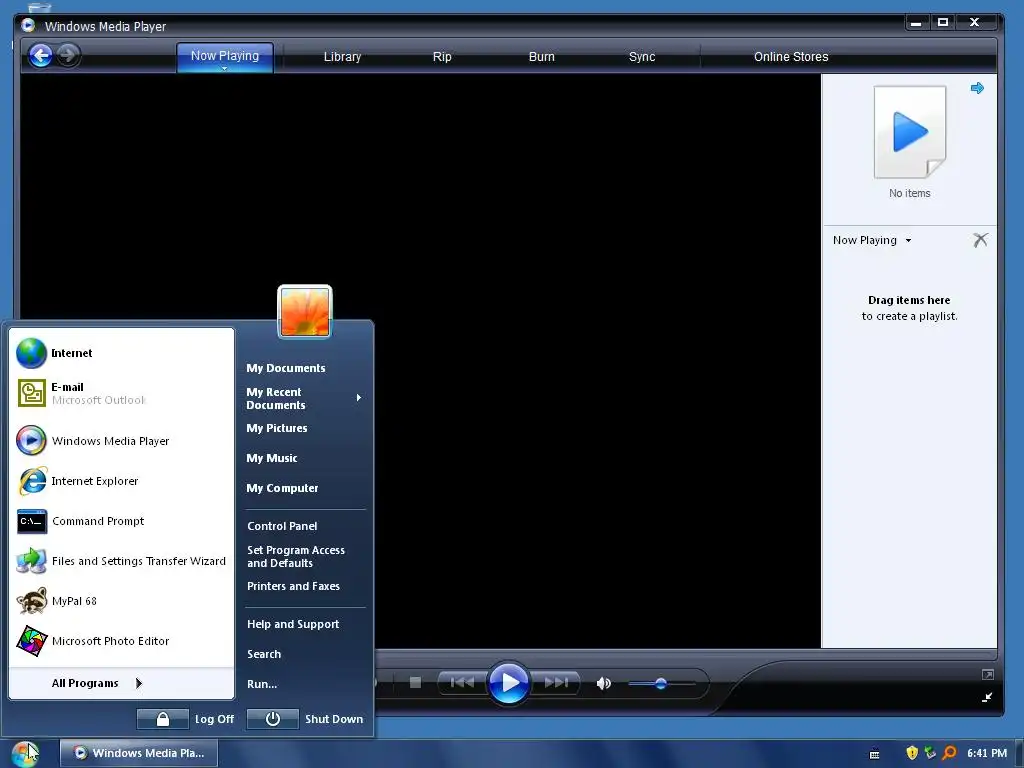Click the large Play button

pos(509,682)
